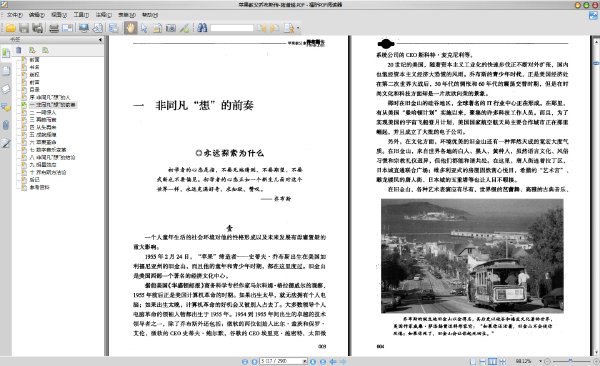Click the find-previous icon after search box
600x366 pixels.
pyautogui.click(x=262, y=28)
